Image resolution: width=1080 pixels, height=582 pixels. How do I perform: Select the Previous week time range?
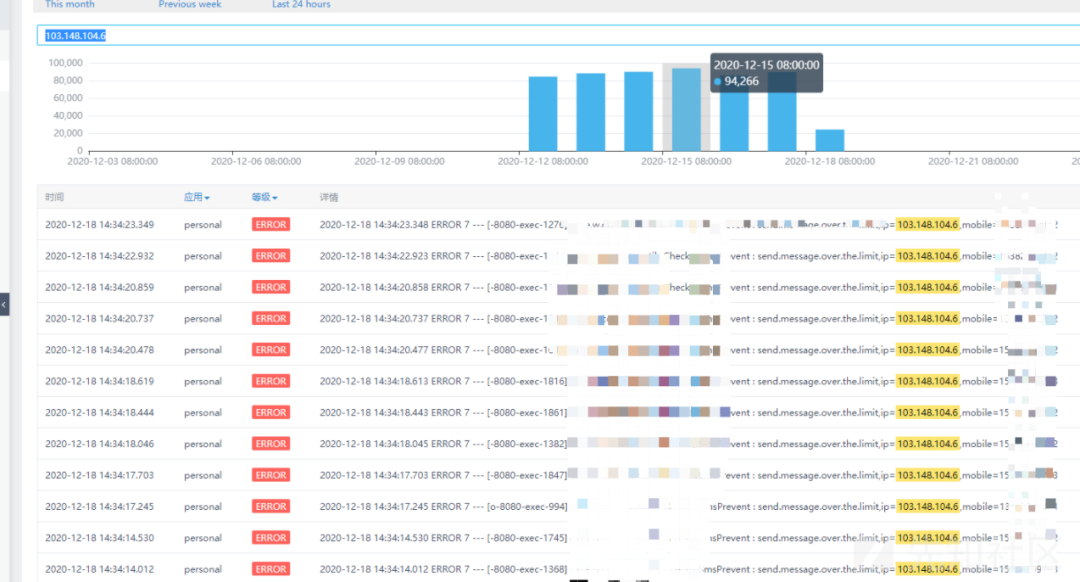tap(189, 4)
